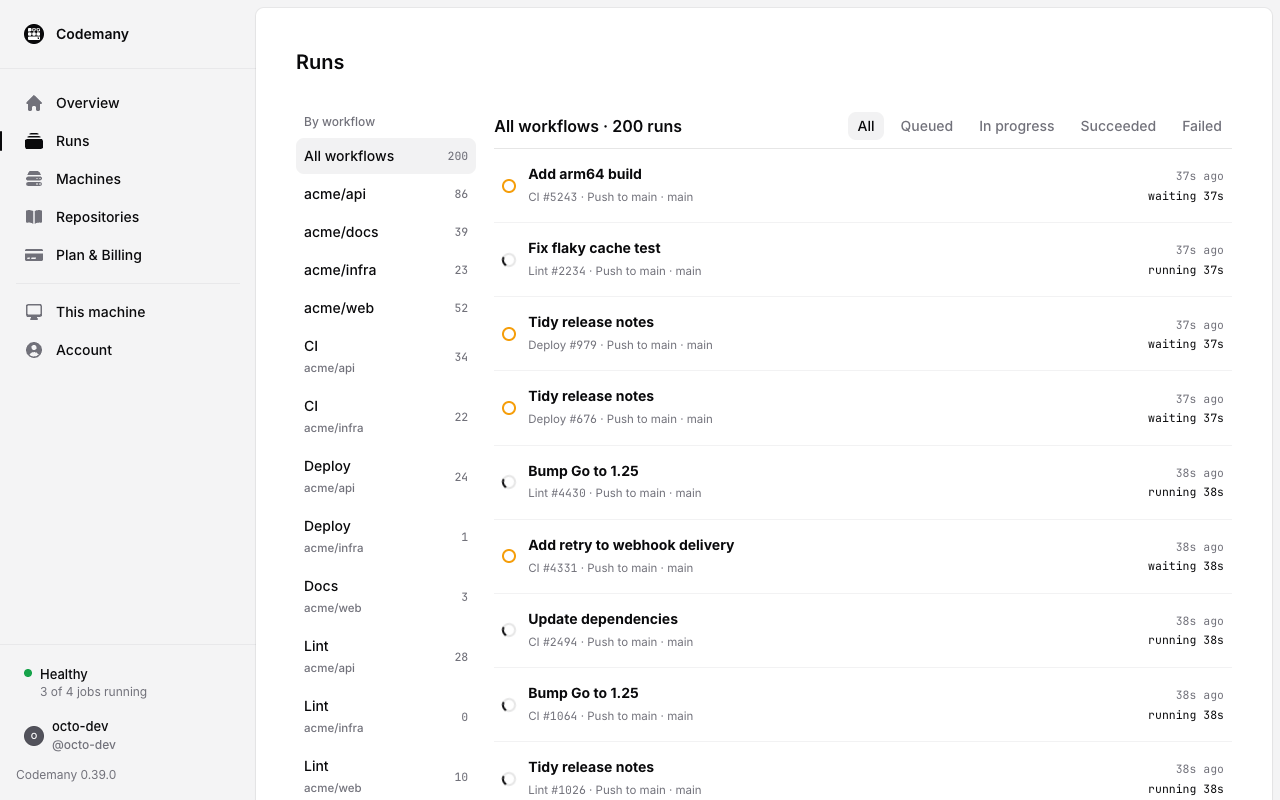1280x800 pixels.
Task: Click running spinner for CI #1064 run
Action: point(509,705)
